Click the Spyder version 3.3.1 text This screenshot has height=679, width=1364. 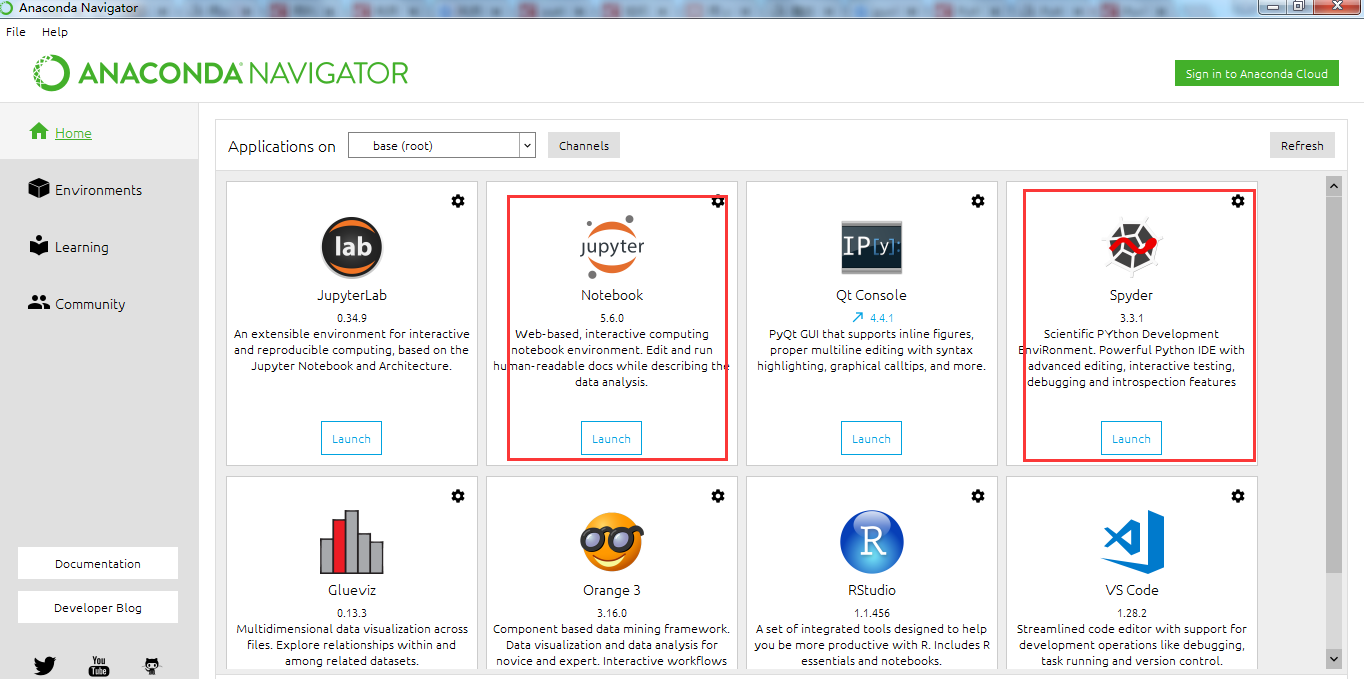click(x=1132, y=318)
